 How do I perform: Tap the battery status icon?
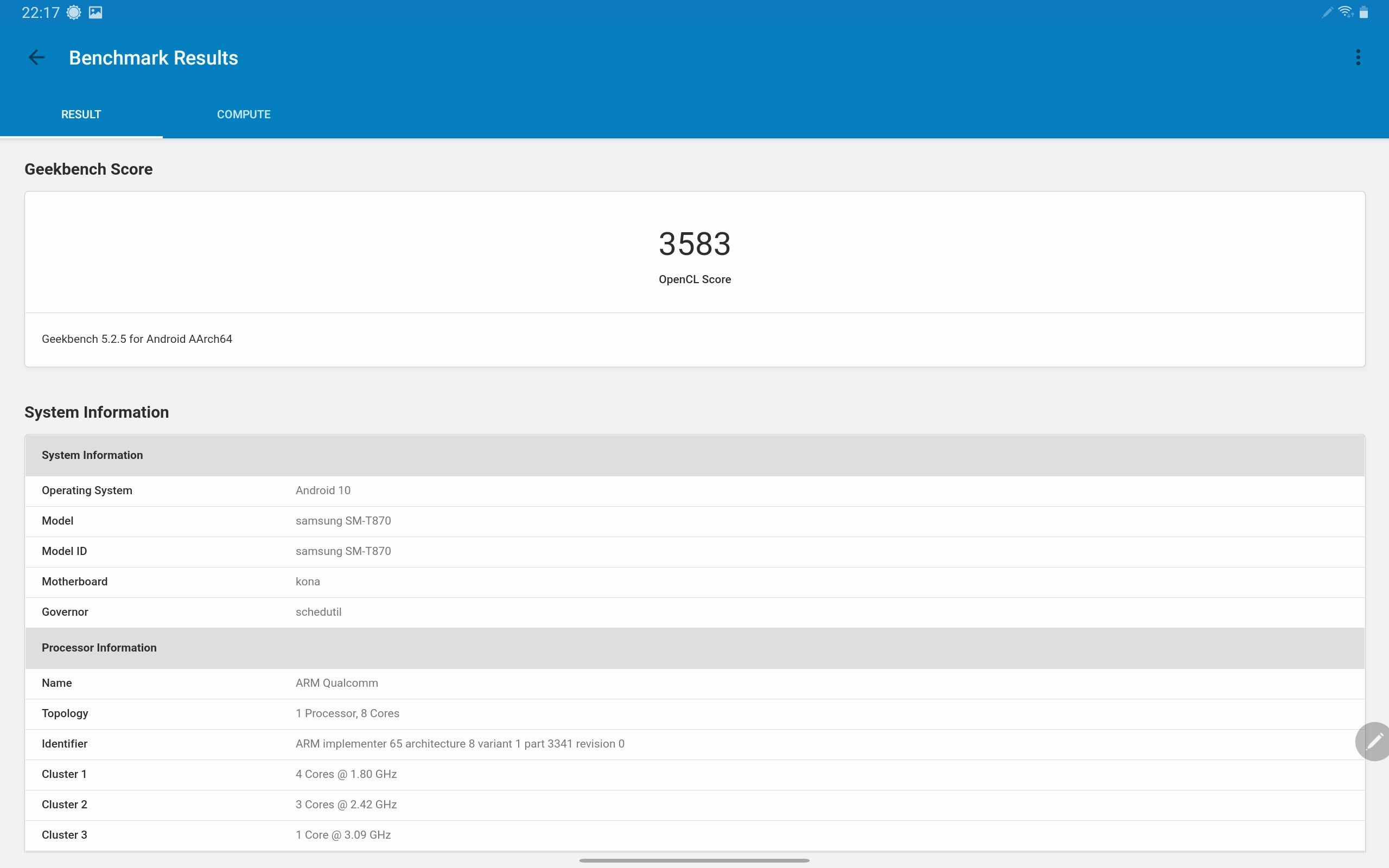point(1363,12)
